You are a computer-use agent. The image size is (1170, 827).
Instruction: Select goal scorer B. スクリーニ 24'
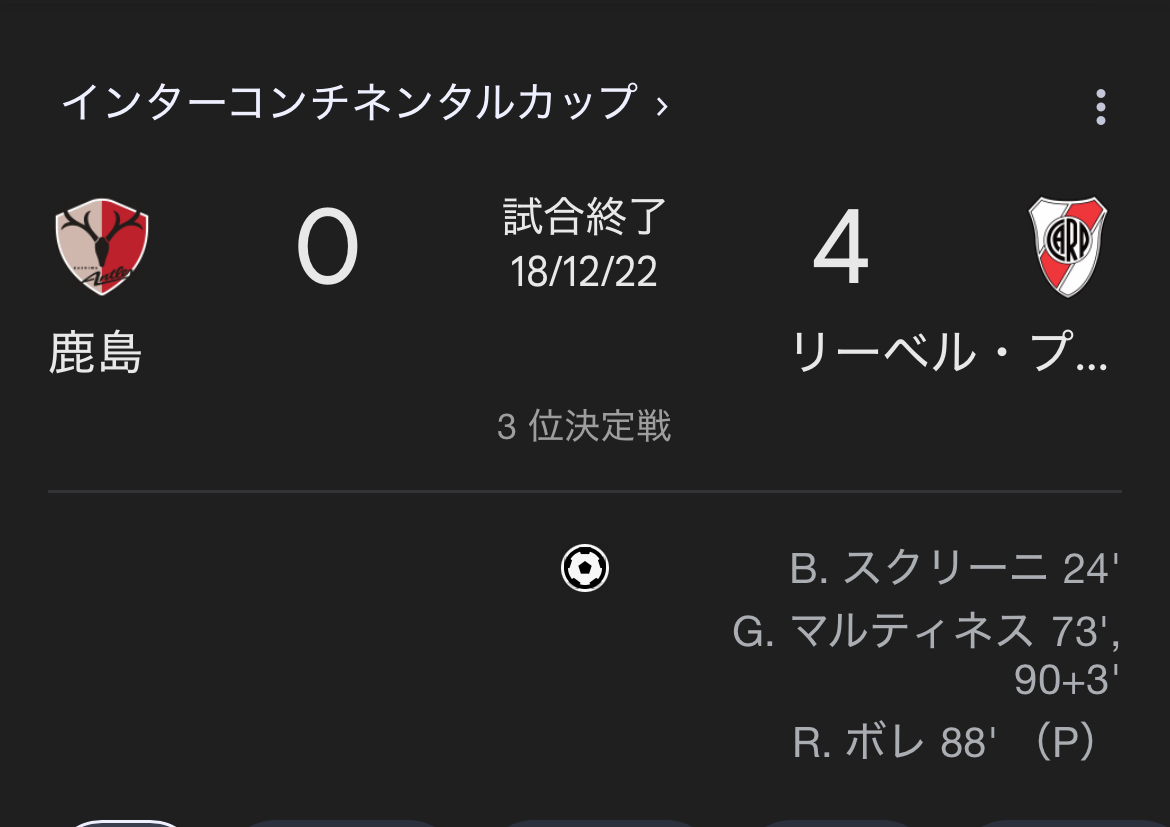(x=953, y=569)
